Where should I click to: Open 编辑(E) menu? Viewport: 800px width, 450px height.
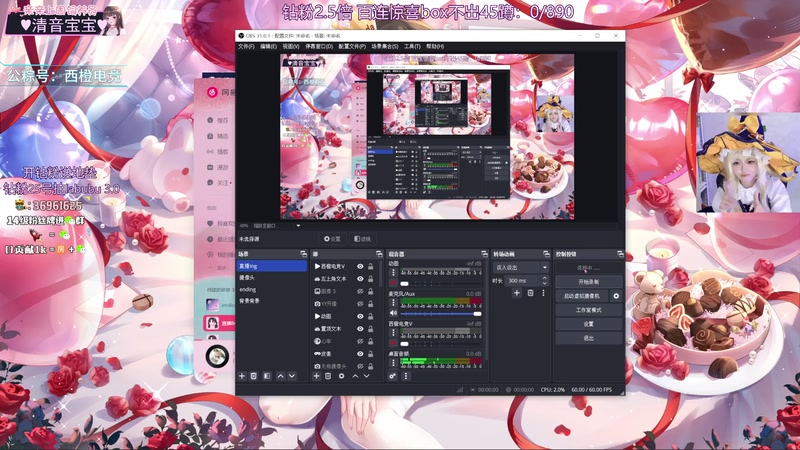point(268,46)
